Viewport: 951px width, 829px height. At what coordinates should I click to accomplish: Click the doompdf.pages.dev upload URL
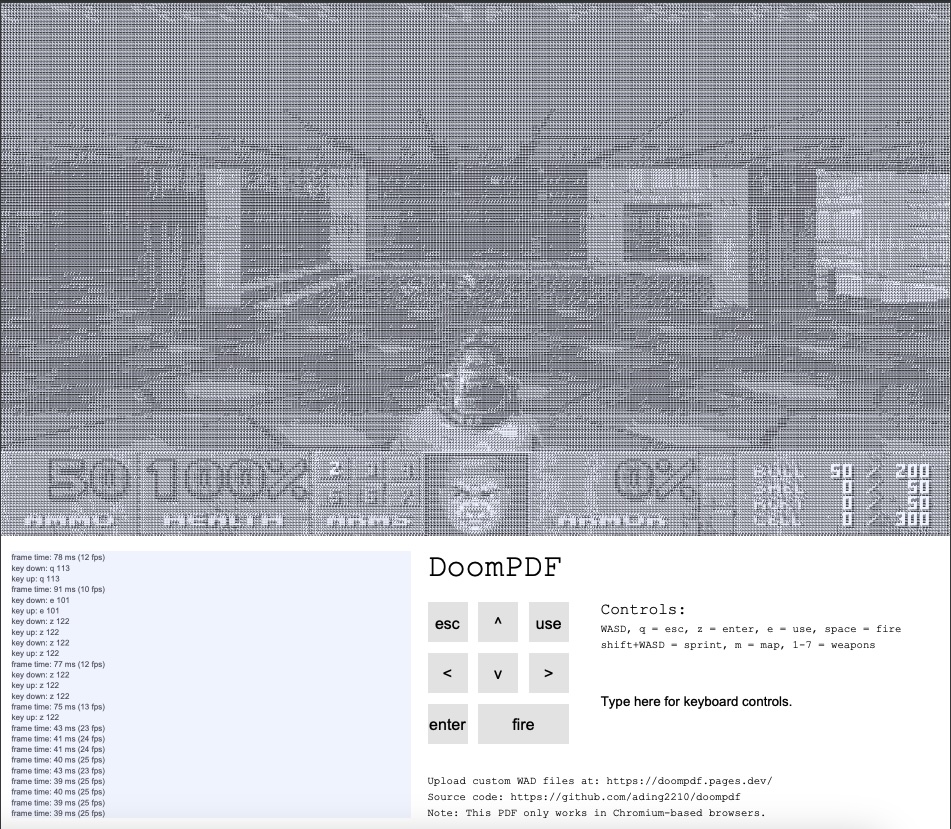[689, 781]
